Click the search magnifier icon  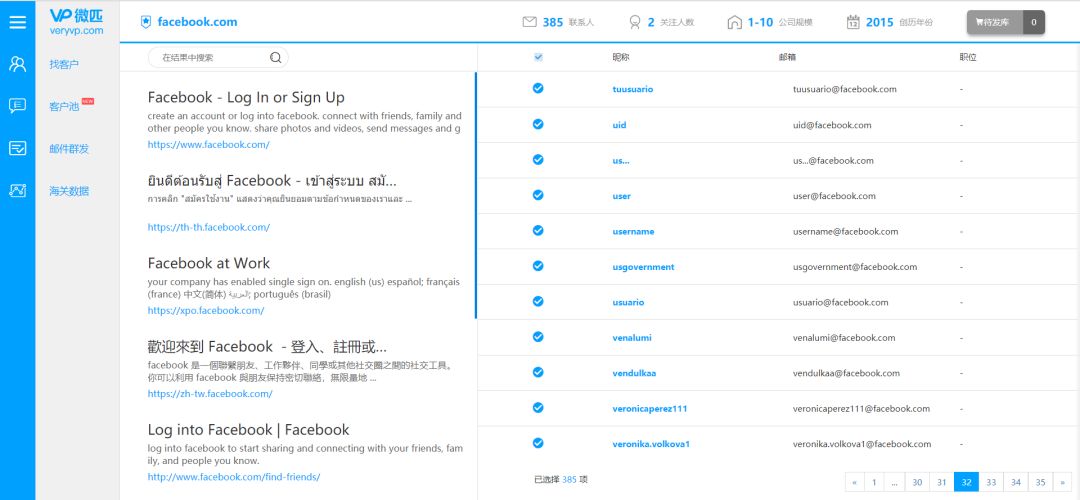coord(276,58)
